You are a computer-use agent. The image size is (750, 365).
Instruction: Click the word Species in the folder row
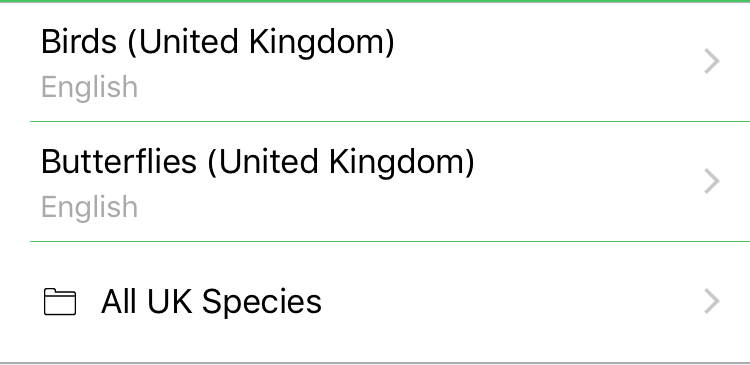262,303
